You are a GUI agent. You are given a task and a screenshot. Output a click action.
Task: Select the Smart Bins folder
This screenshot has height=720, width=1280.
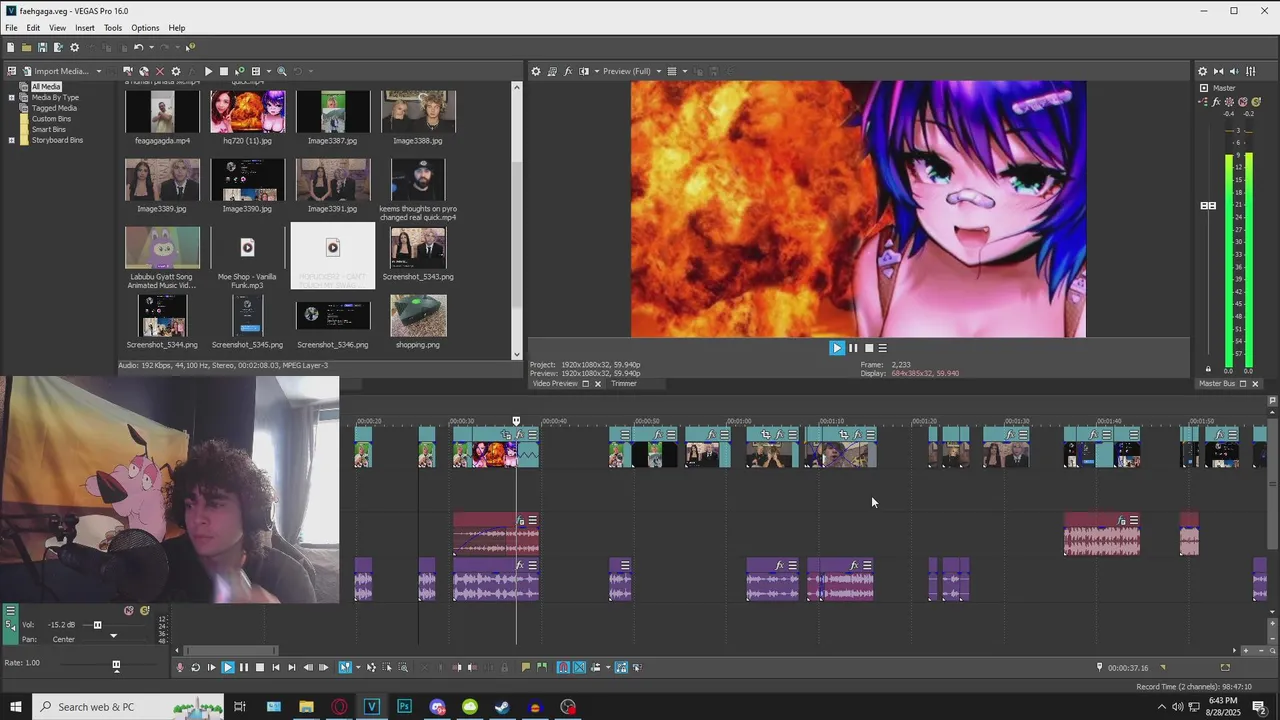(48, 129)
